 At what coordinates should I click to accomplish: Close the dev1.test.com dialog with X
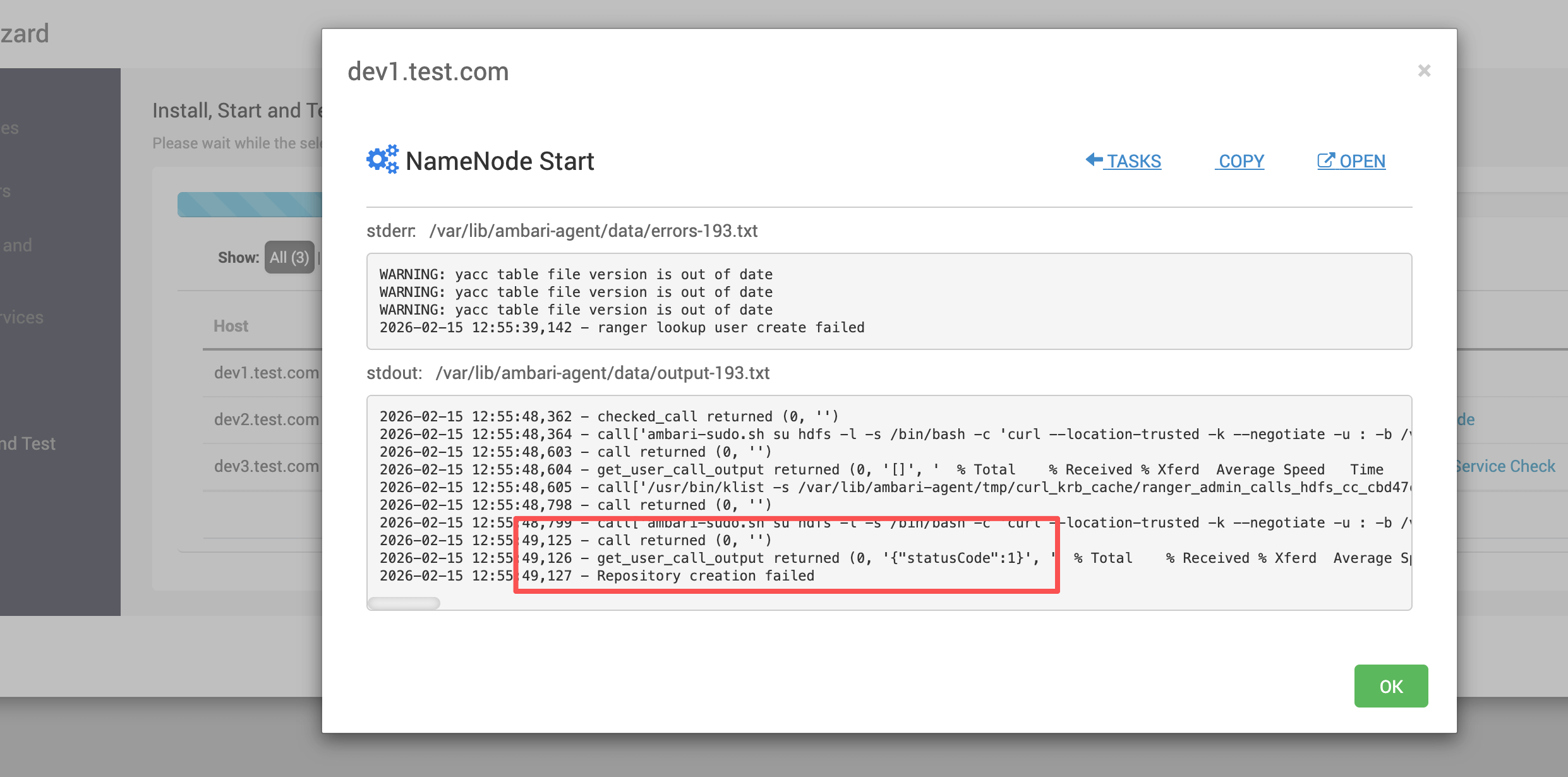(1424, 71)
